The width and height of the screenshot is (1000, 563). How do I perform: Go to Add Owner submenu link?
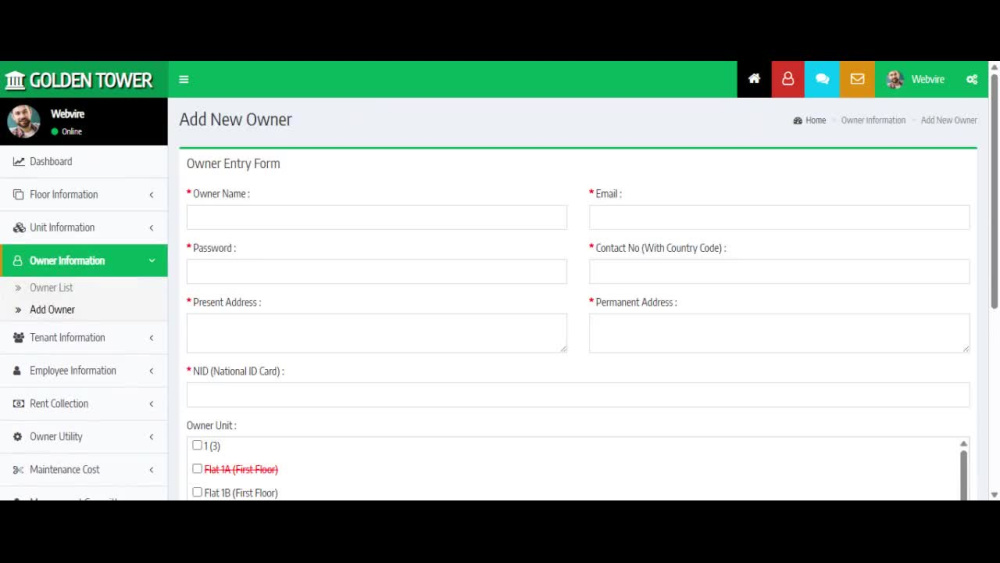point(52,310)
